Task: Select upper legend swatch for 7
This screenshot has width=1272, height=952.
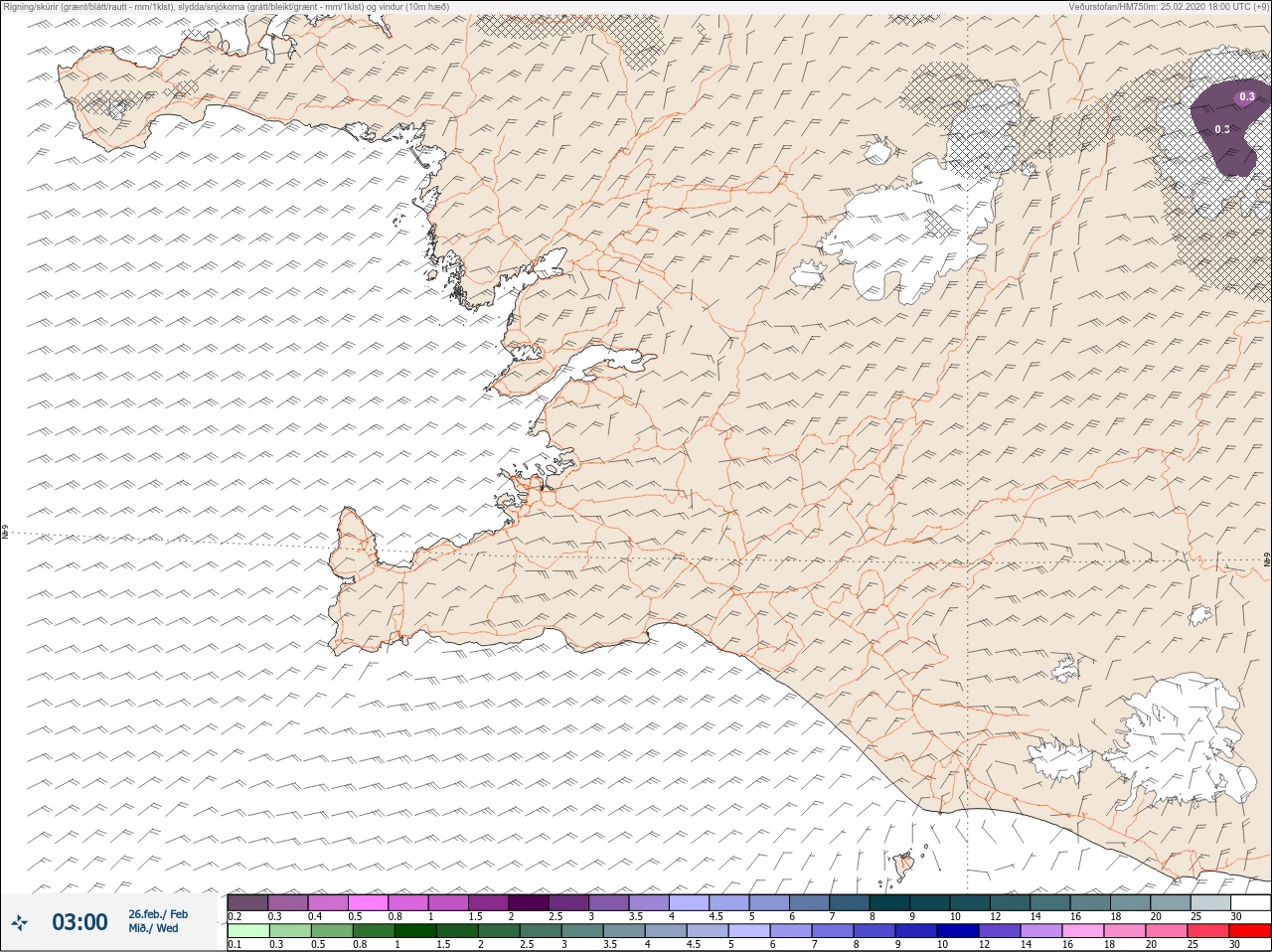Action: point(850,902)
